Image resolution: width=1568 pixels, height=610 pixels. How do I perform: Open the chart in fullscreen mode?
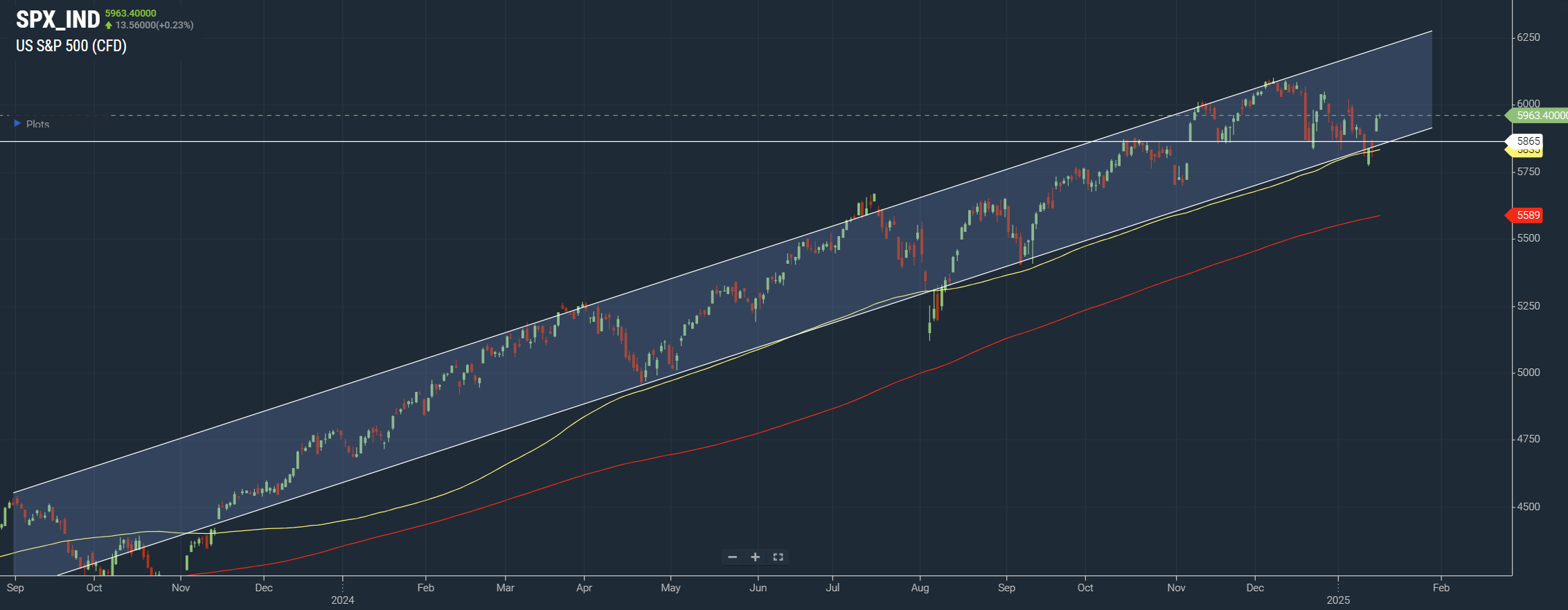tap(778, 557)
